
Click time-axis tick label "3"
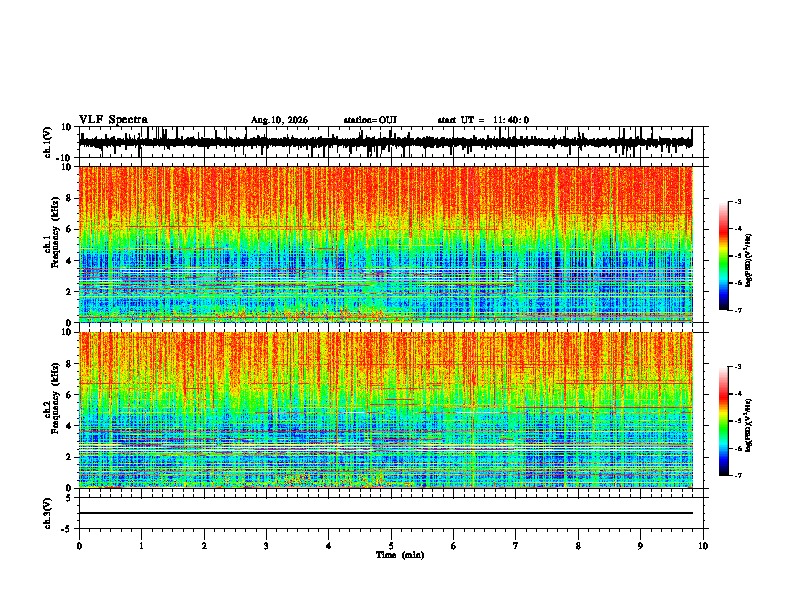[266, 546]
